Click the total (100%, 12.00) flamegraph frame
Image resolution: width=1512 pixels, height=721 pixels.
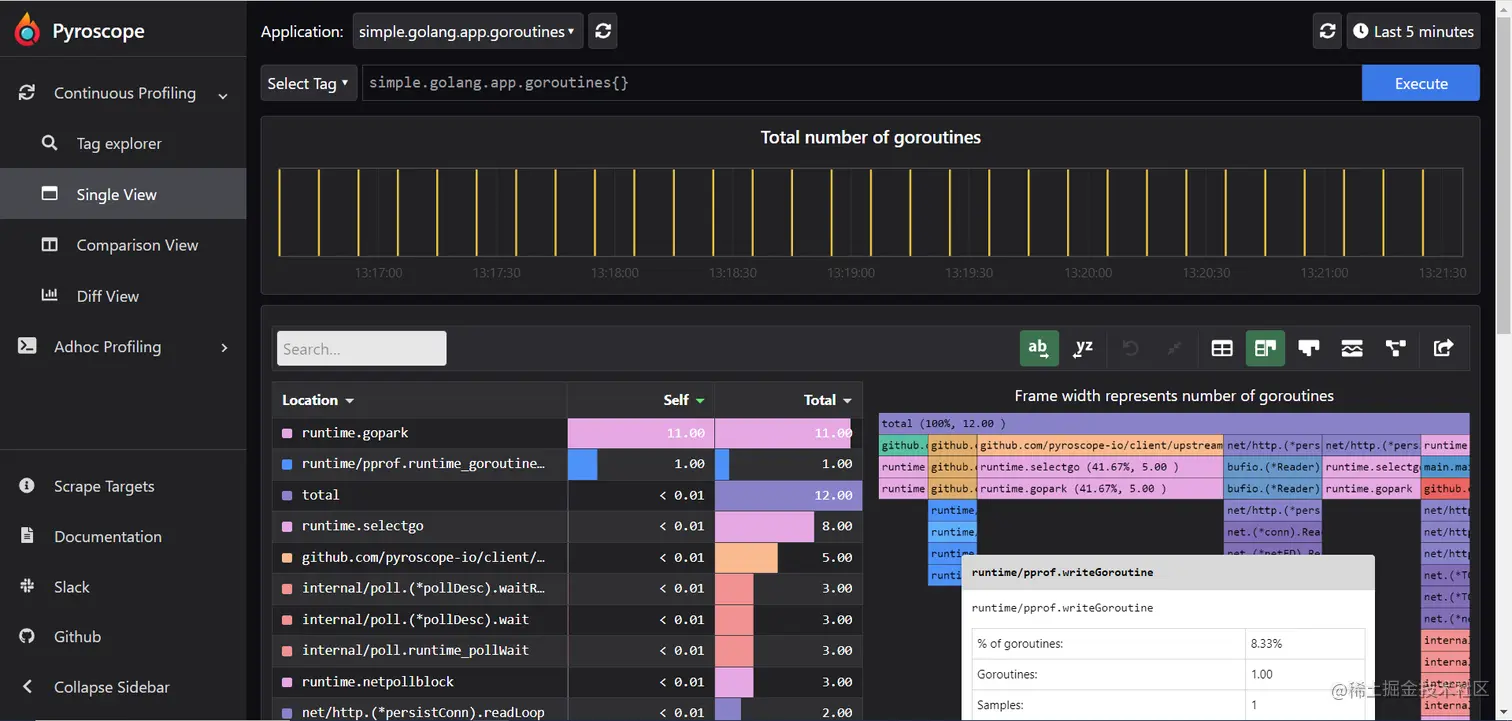point(1174,424)
